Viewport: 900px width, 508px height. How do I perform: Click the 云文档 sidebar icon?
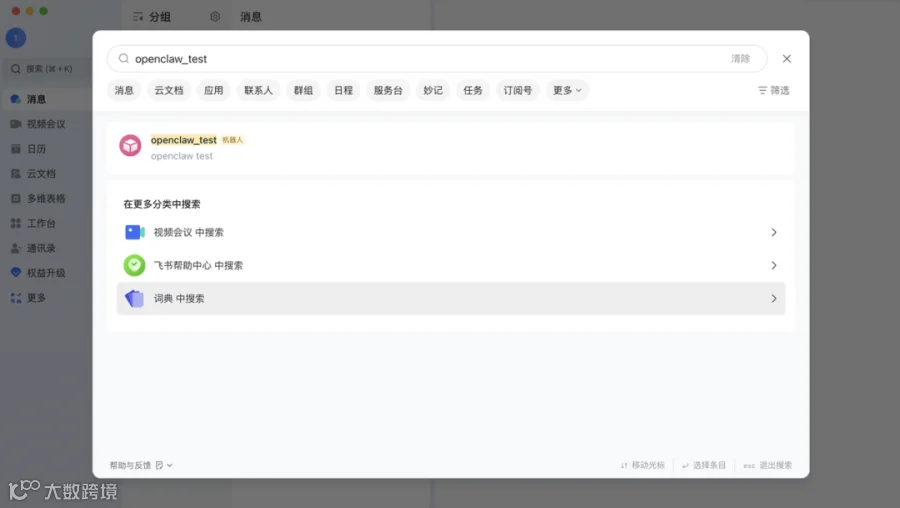tap(15, 173)
